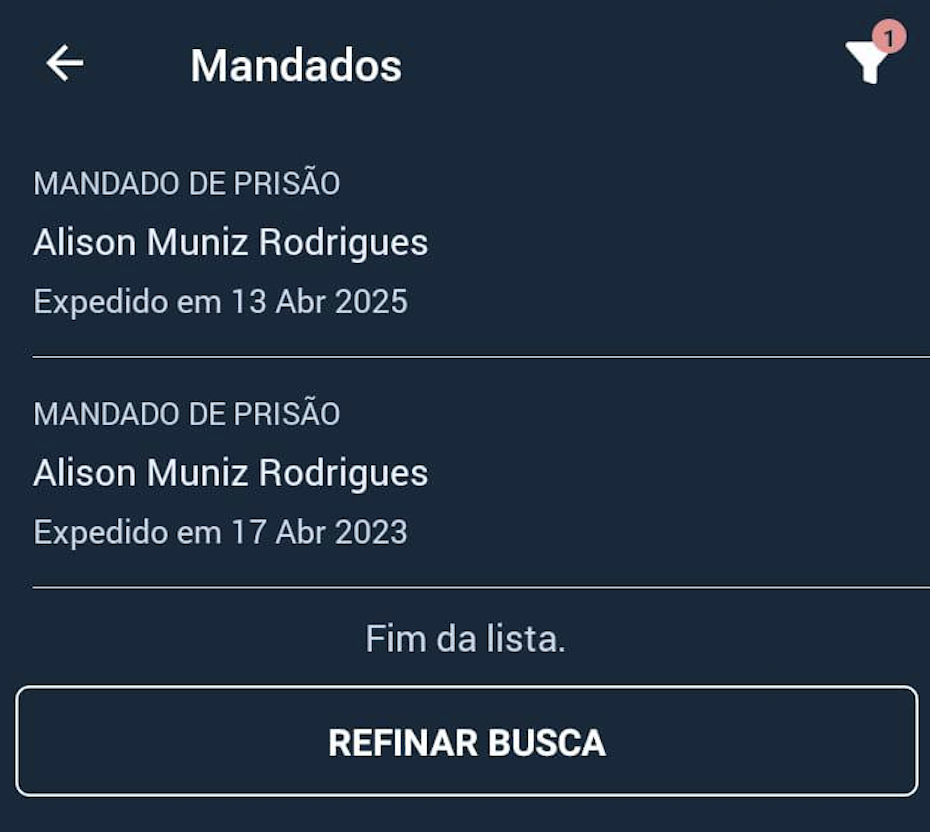
Task: Click the red filter count badge
Action: pos(888,38)
